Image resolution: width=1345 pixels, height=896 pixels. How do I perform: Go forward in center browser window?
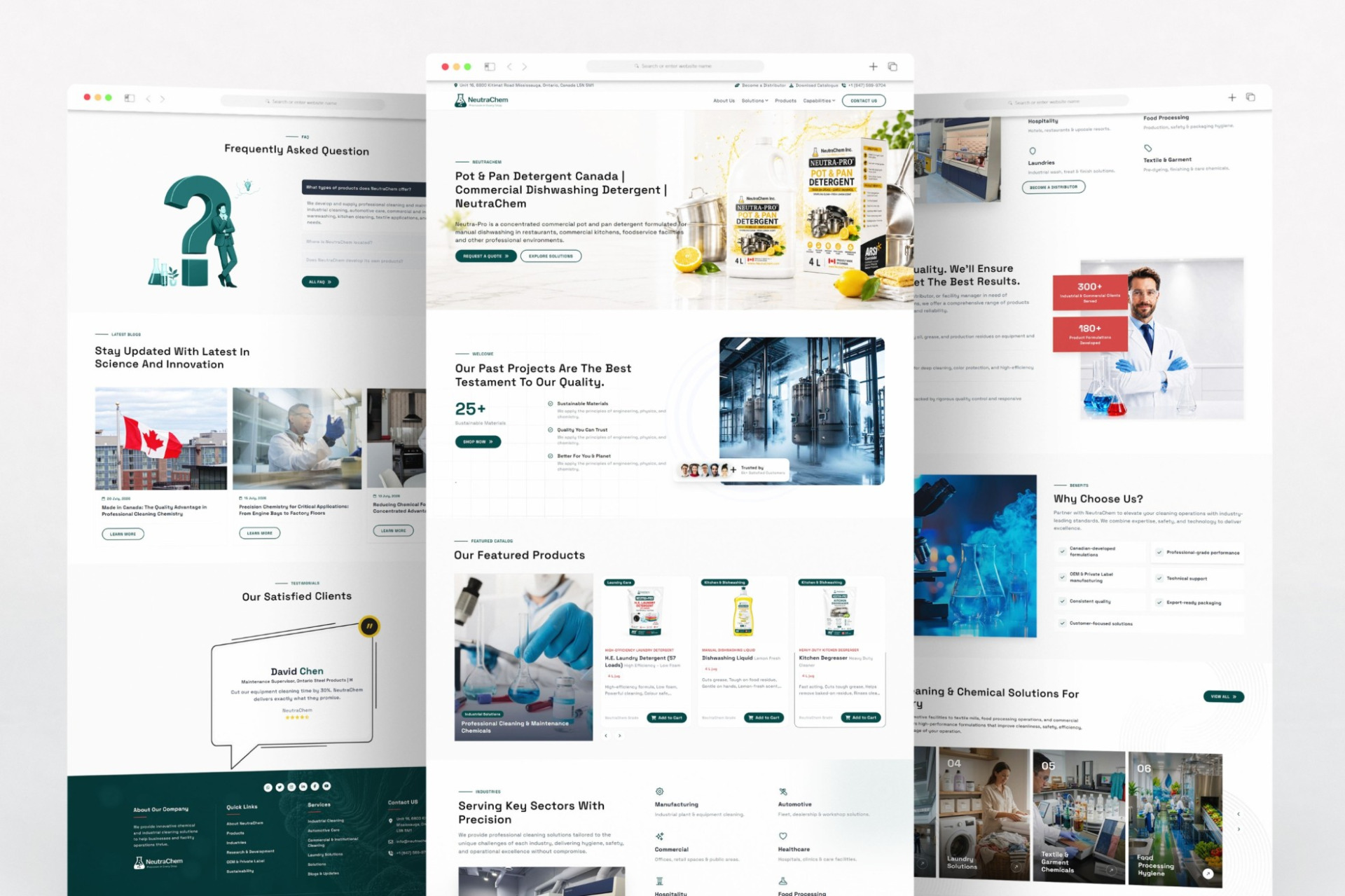[524, 67]
